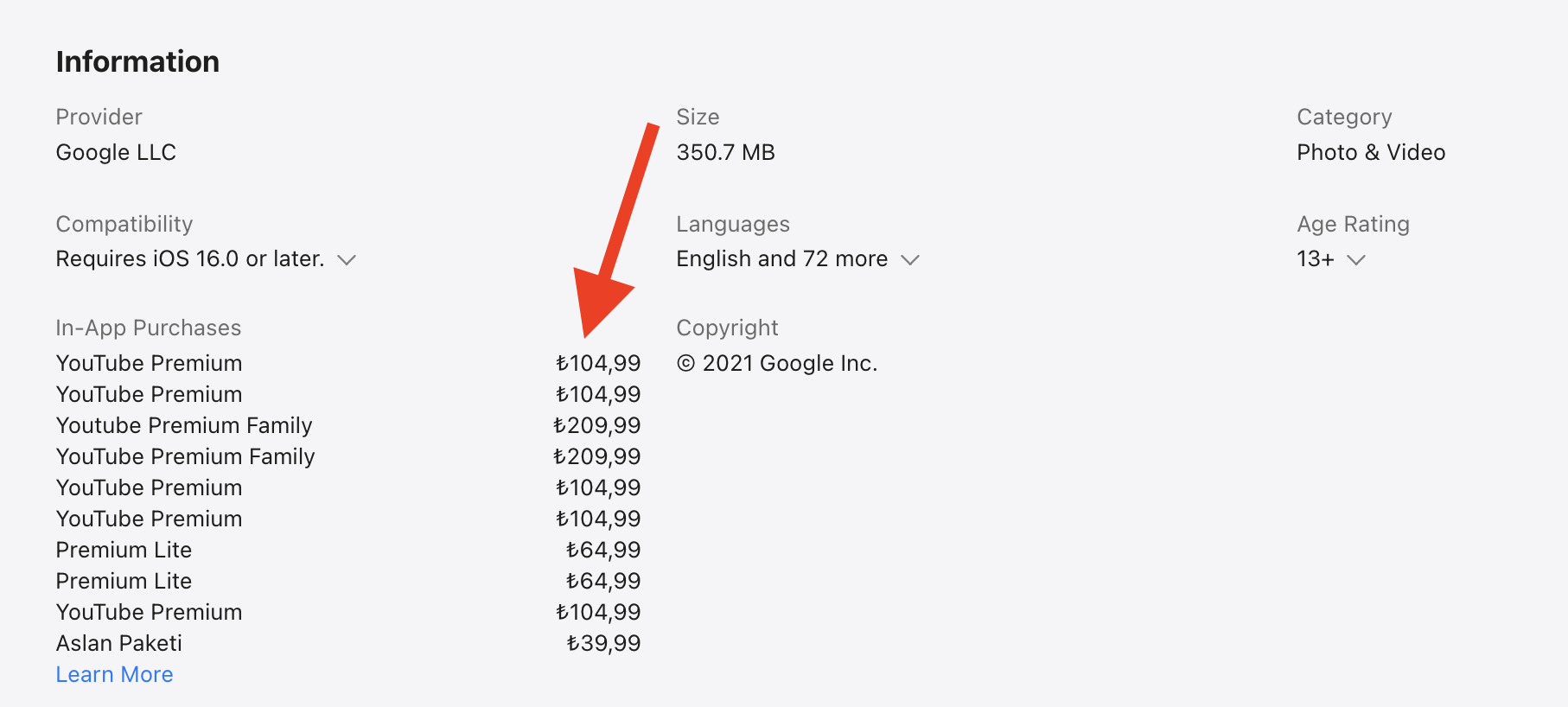The image size is (1568, 707).
Task: Open the Learn More link
Action: click(114, 674)
